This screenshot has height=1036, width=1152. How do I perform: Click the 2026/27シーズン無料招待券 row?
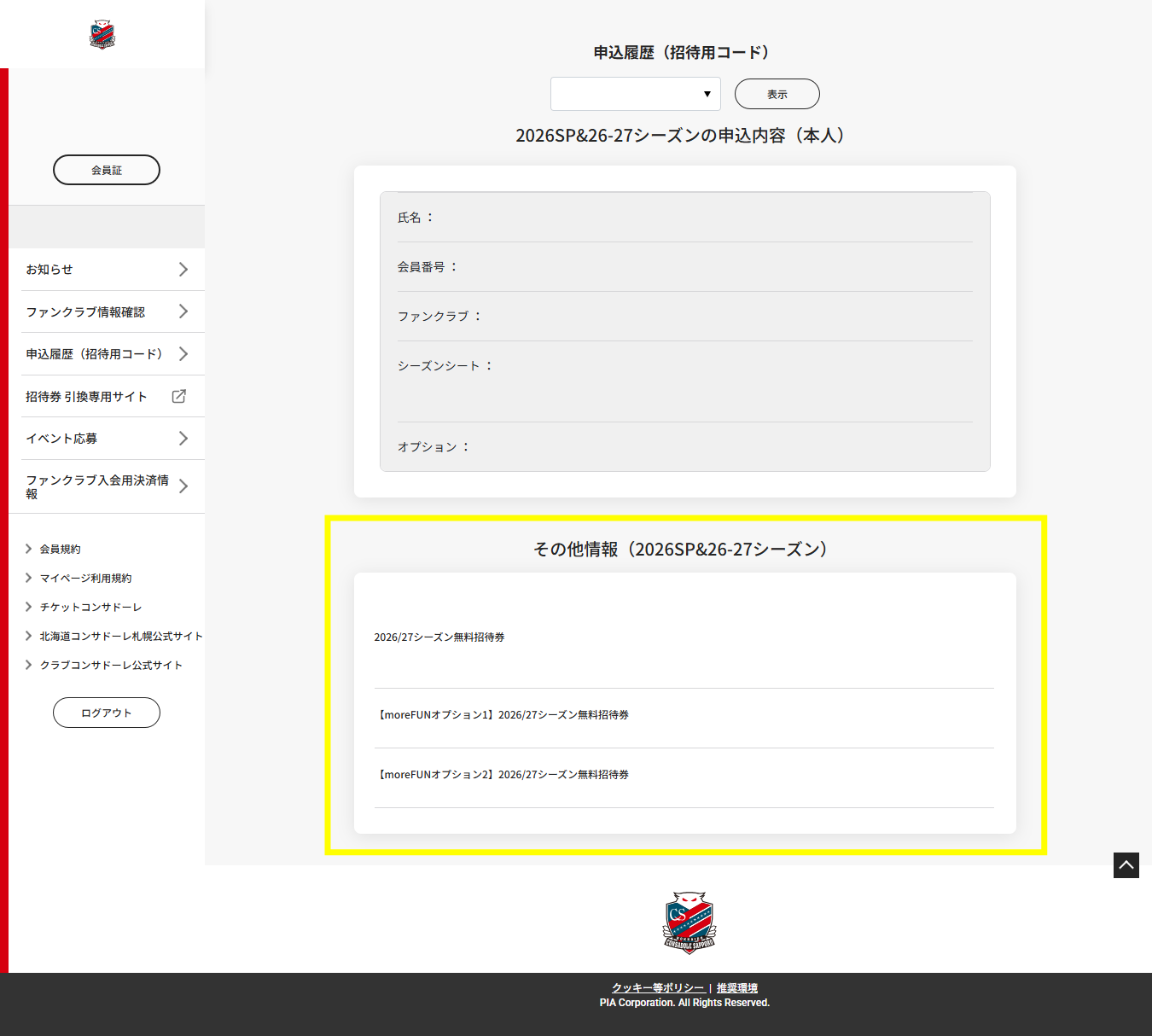(684, 637)
